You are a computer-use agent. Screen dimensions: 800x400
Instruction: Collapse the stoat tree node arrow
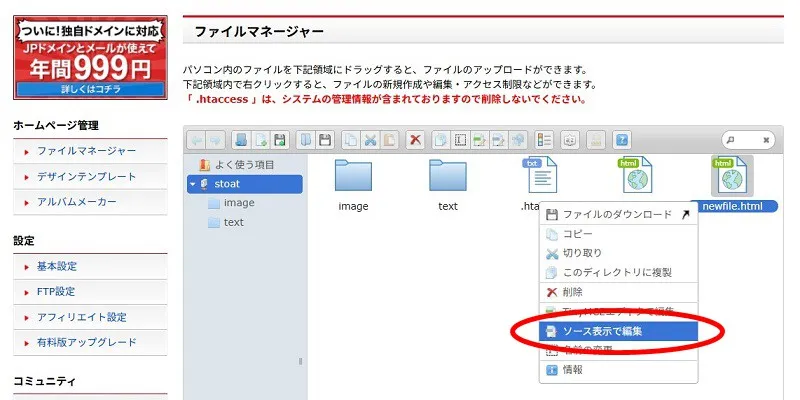193,184
